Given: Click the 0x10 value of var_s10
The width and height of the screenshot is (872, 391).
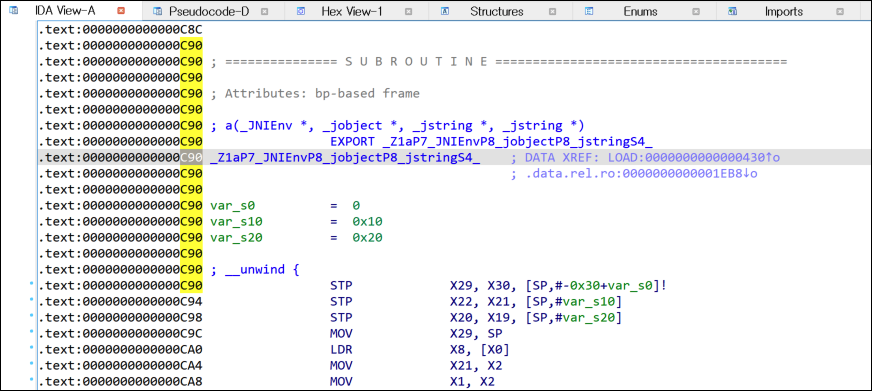Looking at the screenshot, I should click(367, 222).
